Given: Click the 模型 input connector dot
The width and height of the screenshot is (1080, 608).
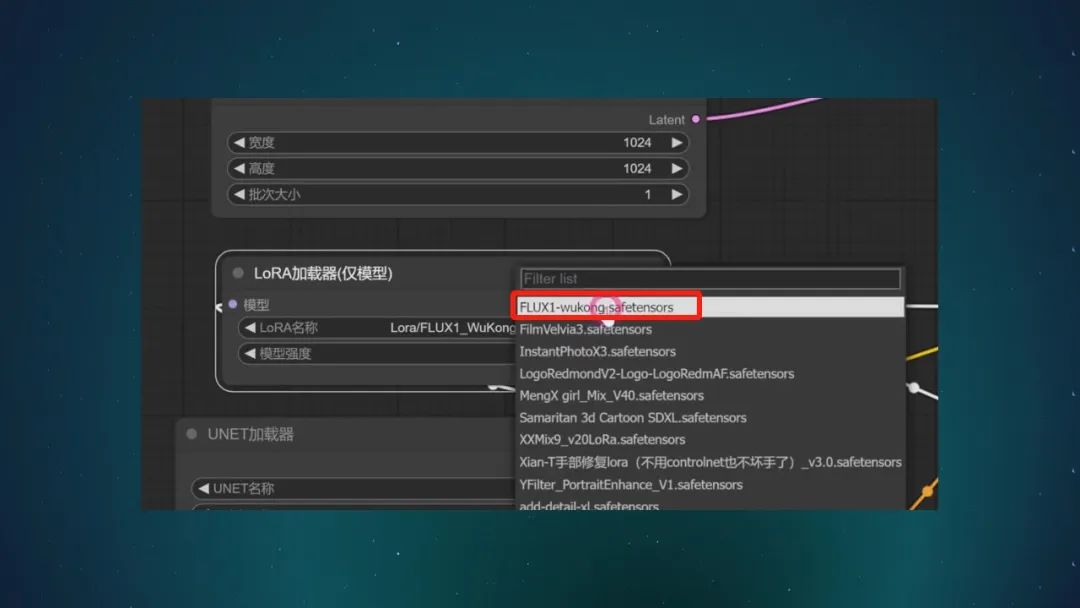Looking at the screenshot, I should (233, 304).
